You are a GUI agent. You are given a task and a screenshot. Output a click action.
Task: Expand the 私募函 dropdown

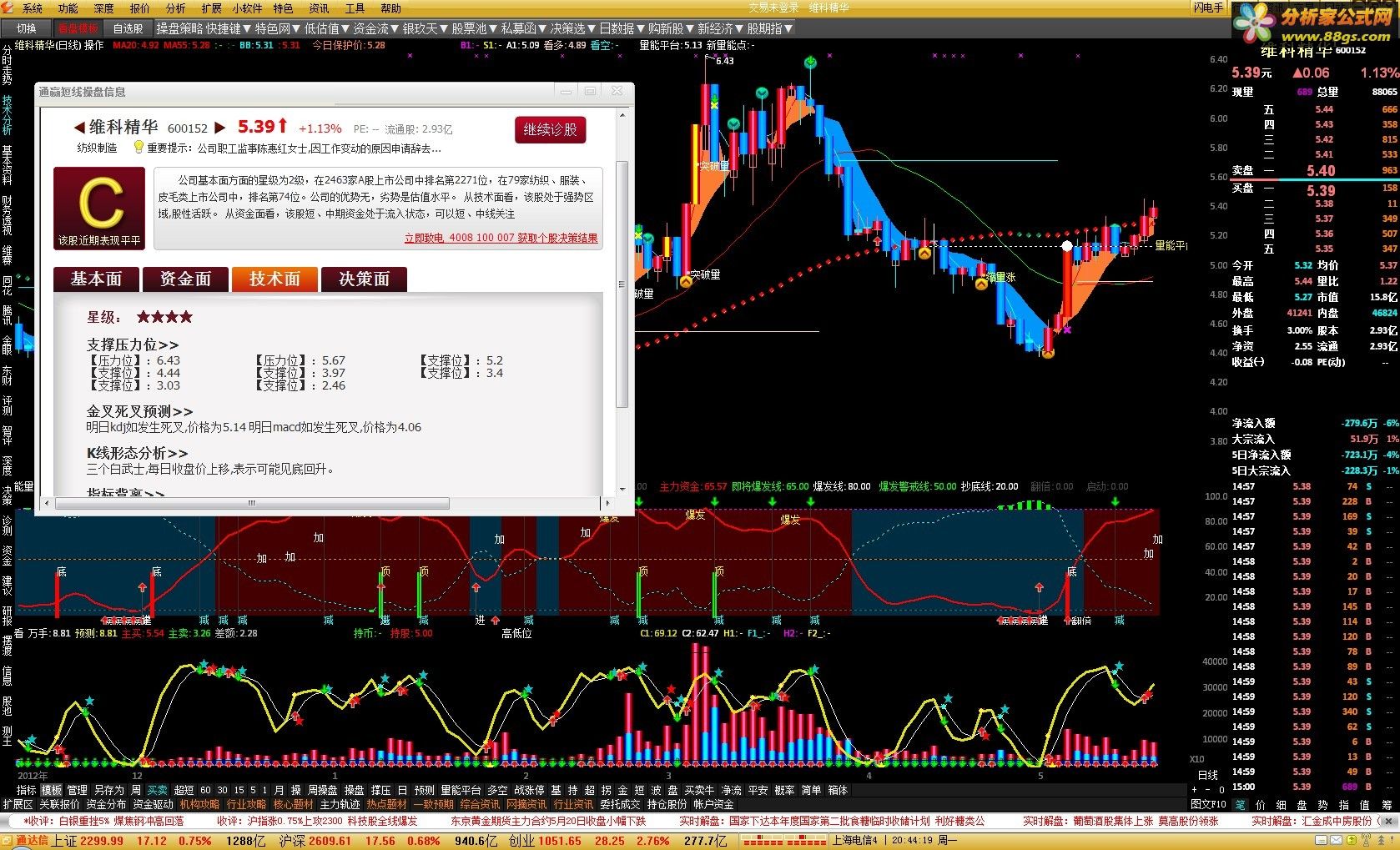coord(523,28)
